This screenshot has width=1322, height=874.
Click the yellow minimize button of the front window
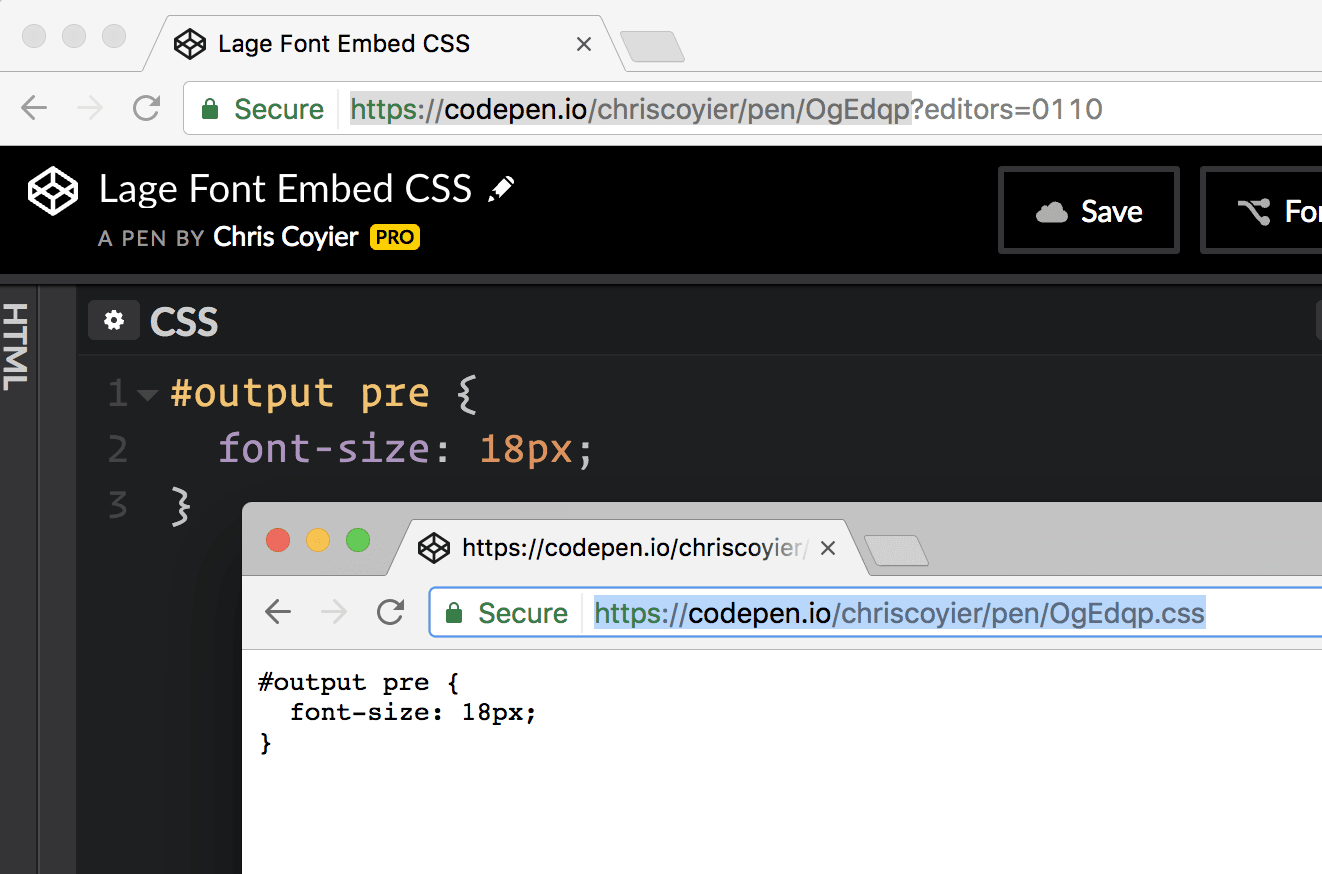(x=318, y=541)
